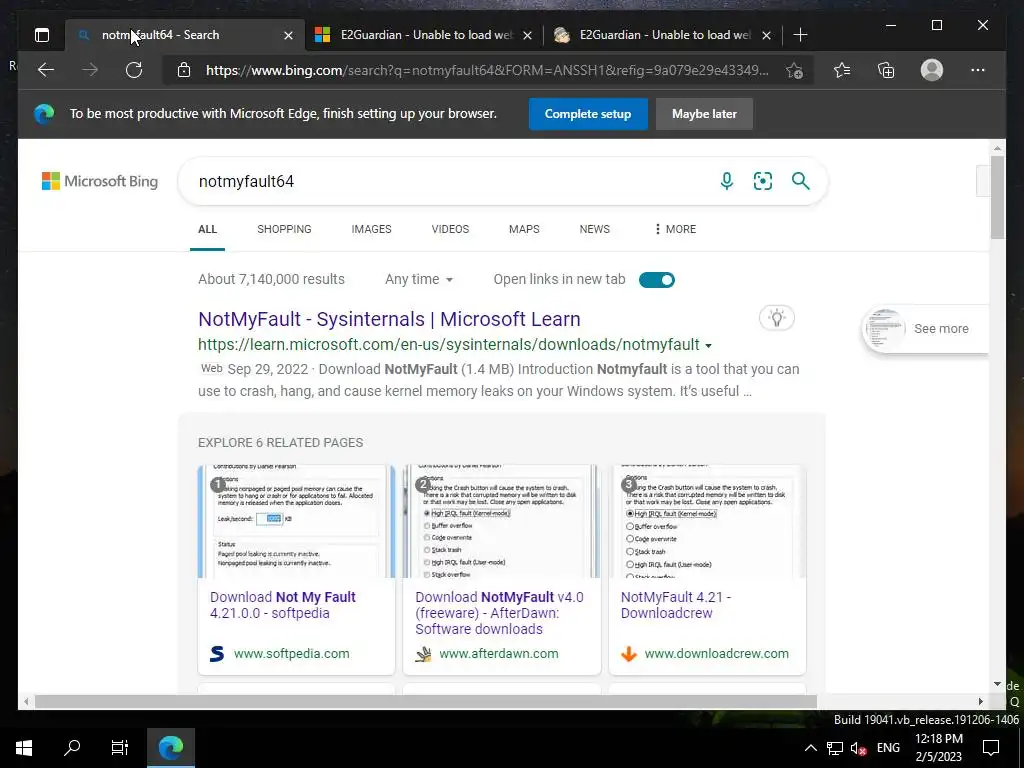The height and width of the screenshot is (768, 1024).
Task: Click the Downloadcrew screenshot thumbnail
Action: [x=707, y=521]
